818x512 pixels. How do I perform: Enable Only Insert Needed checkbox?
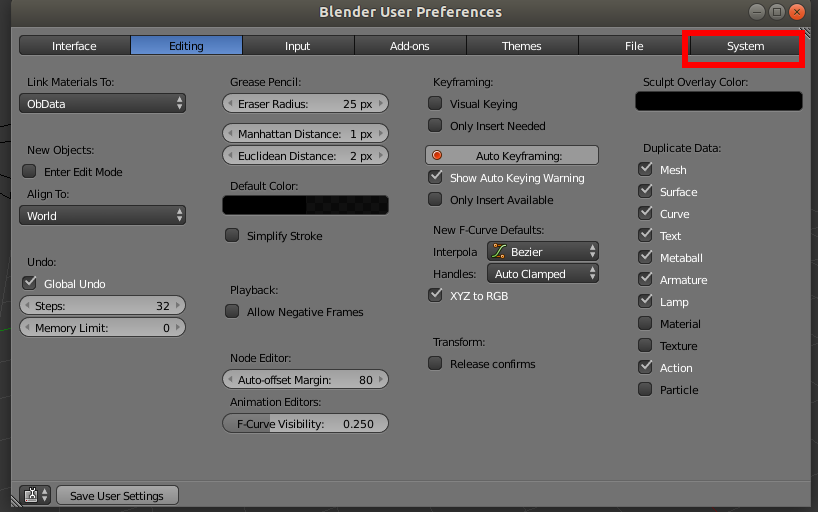pyautogui.click(x=435, y=125)
